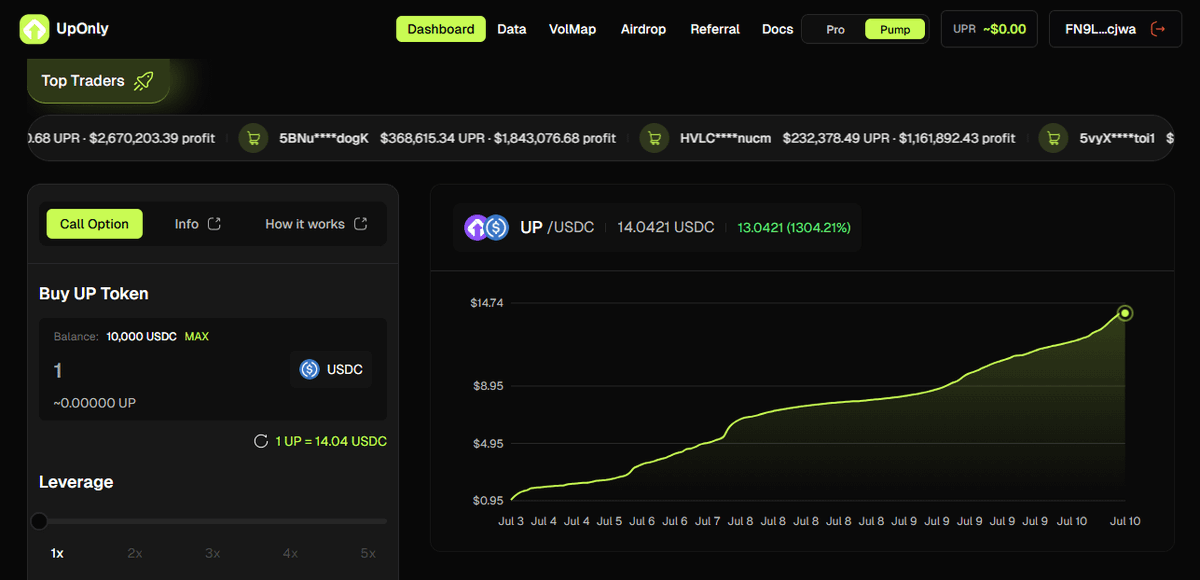
Task: Click the chart's latest price point marker
Action: [1125, 314]
